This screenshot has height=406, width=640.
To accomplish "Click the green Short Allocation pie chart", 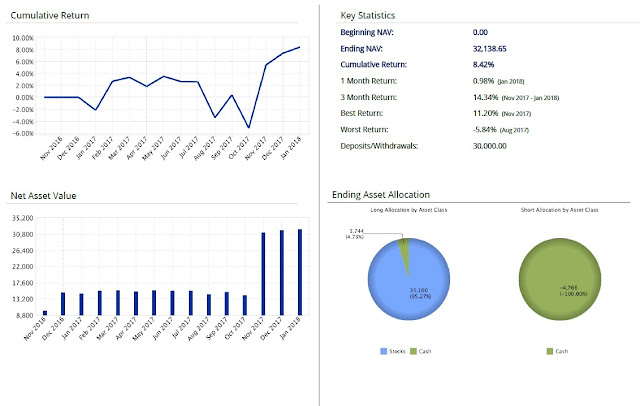I will coord(560,280).
